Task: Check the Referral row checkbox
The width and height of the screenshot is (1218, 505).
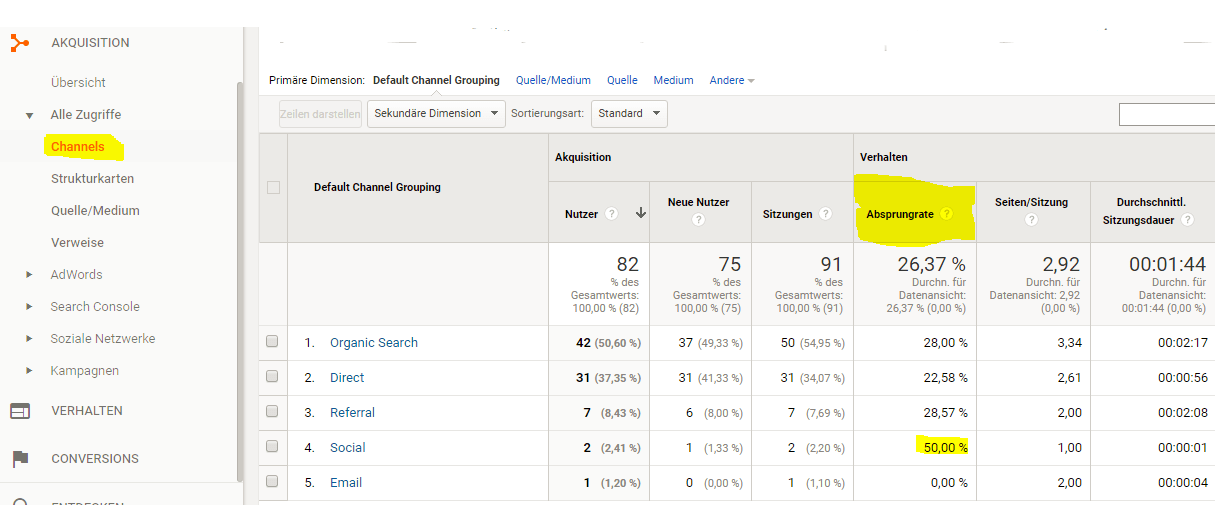Action: 272,412
